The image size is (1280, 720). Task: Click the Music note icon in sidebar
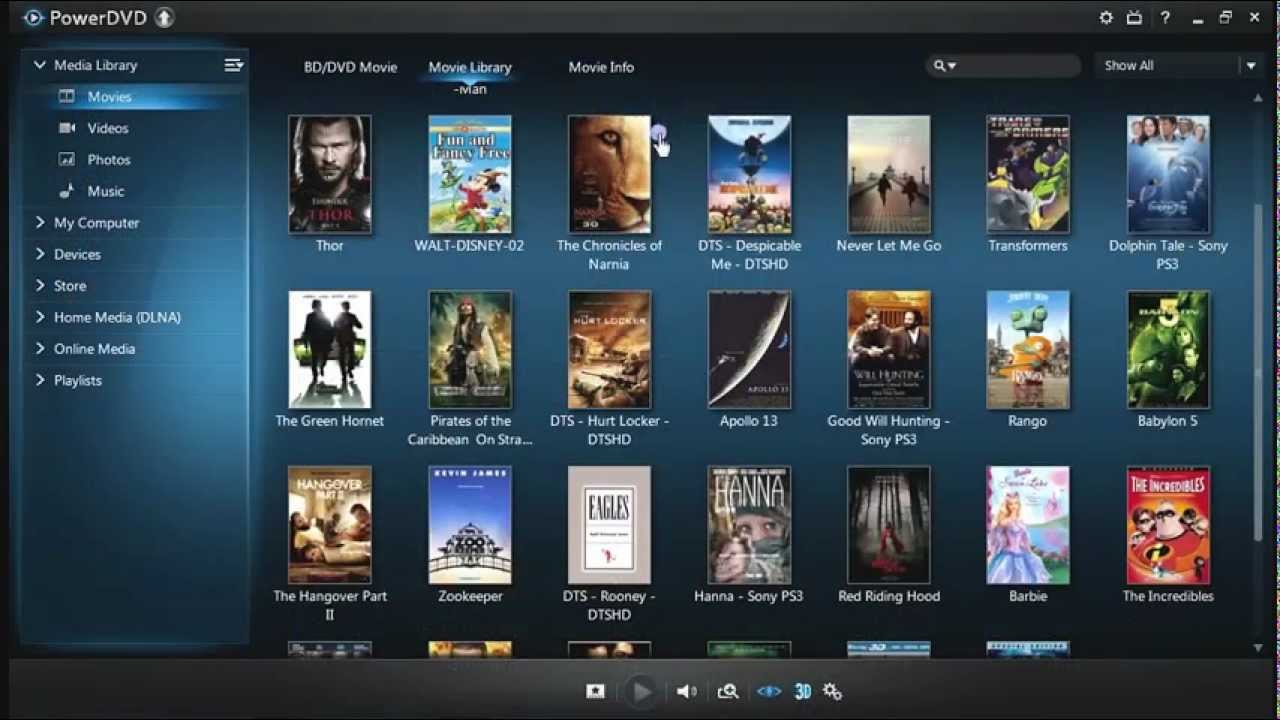pyautogui.click(x=67, y=190)
